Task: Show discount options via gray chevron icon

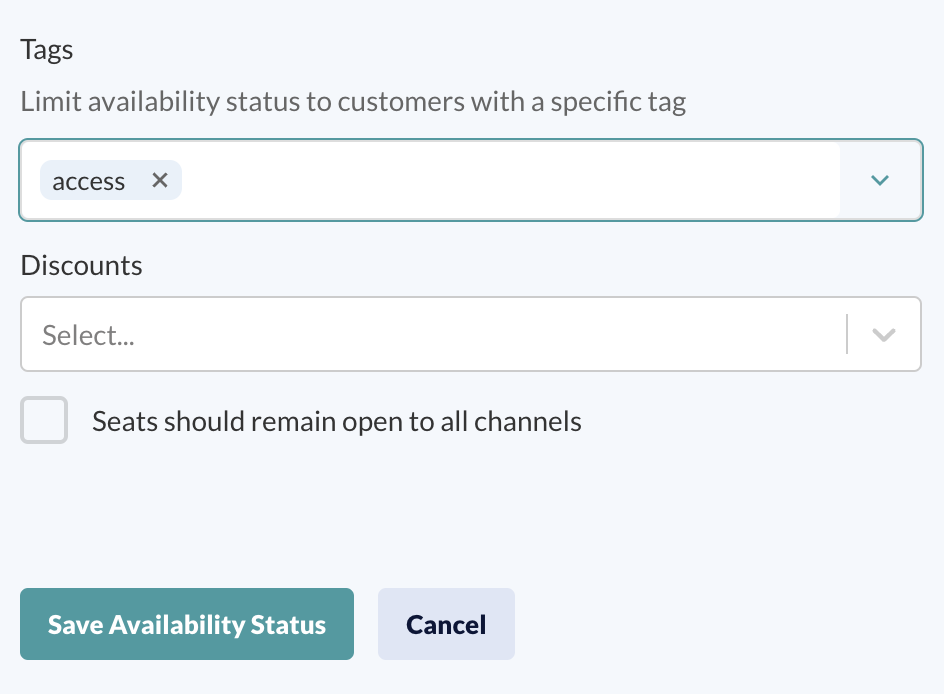Action: pos(883,334)
